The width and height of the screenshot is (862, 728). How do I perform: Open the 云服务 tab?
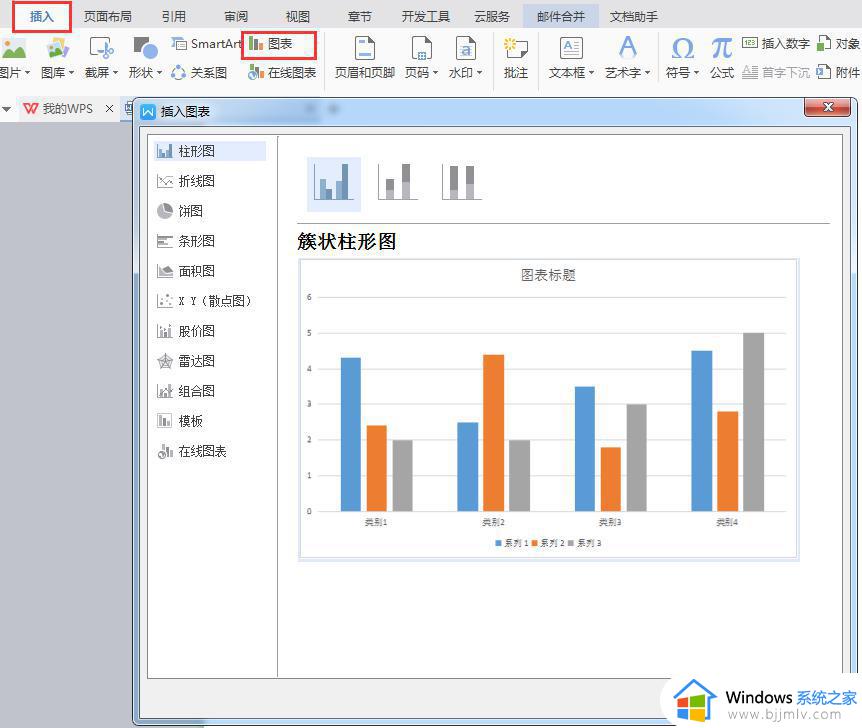(x=492, y=16)
